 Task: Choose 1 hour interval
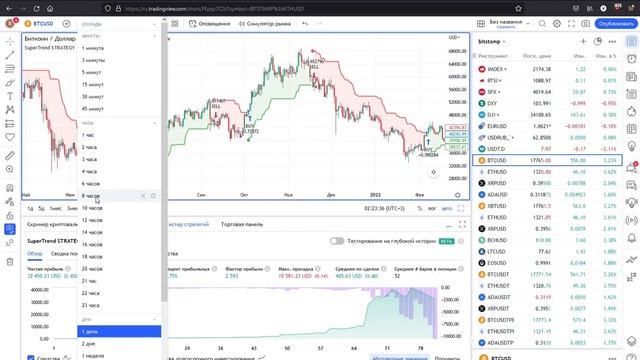pos(119,135)
